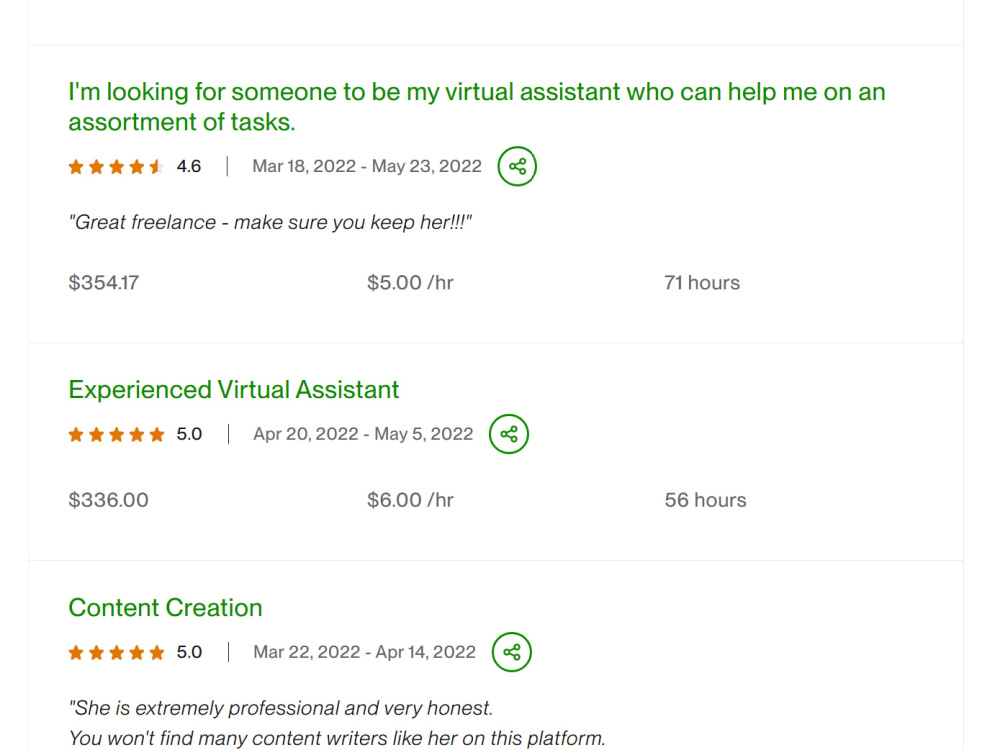Click the star rating of Content Creation

pos(116,653)
